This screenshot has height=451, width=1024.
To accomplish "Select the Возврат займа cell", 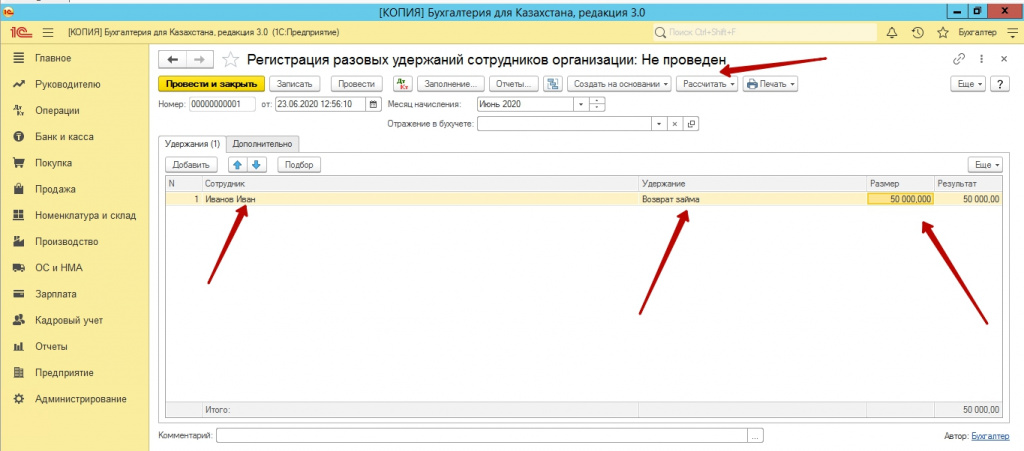I will [753, 199].
